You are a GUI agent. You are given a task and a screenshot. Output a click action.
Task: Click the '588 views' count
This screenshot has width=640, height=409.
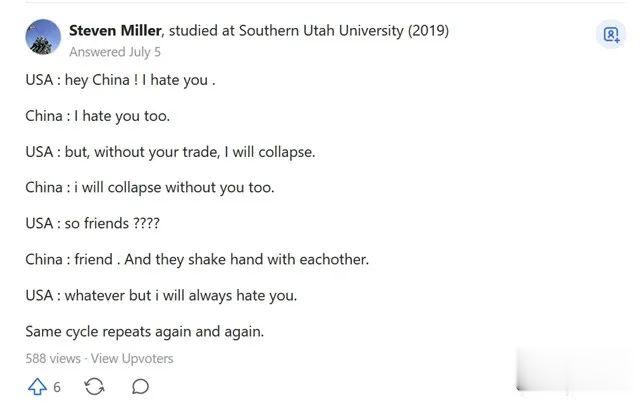click(52, 358)
